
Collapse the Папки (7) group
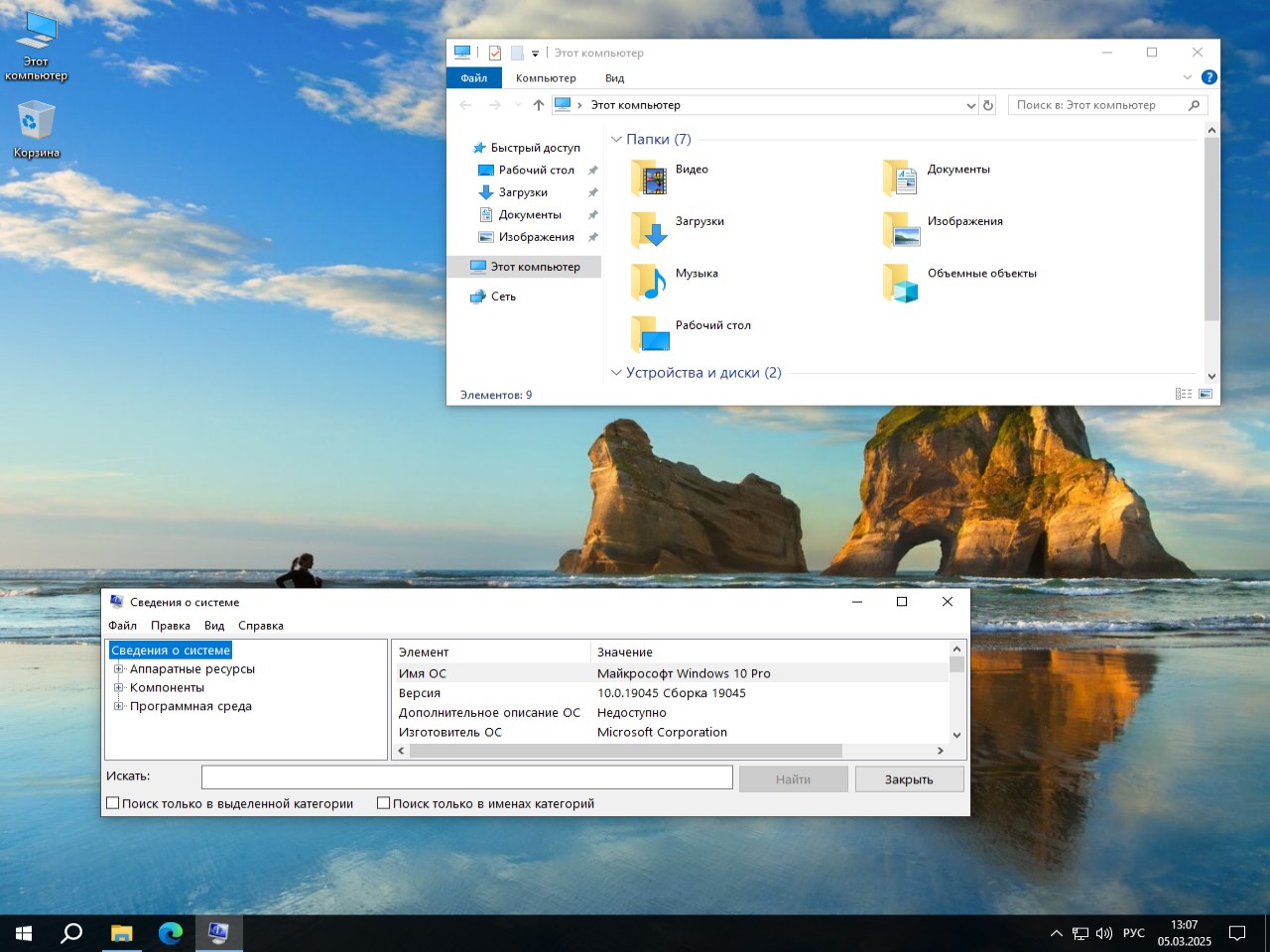(616, 139)
